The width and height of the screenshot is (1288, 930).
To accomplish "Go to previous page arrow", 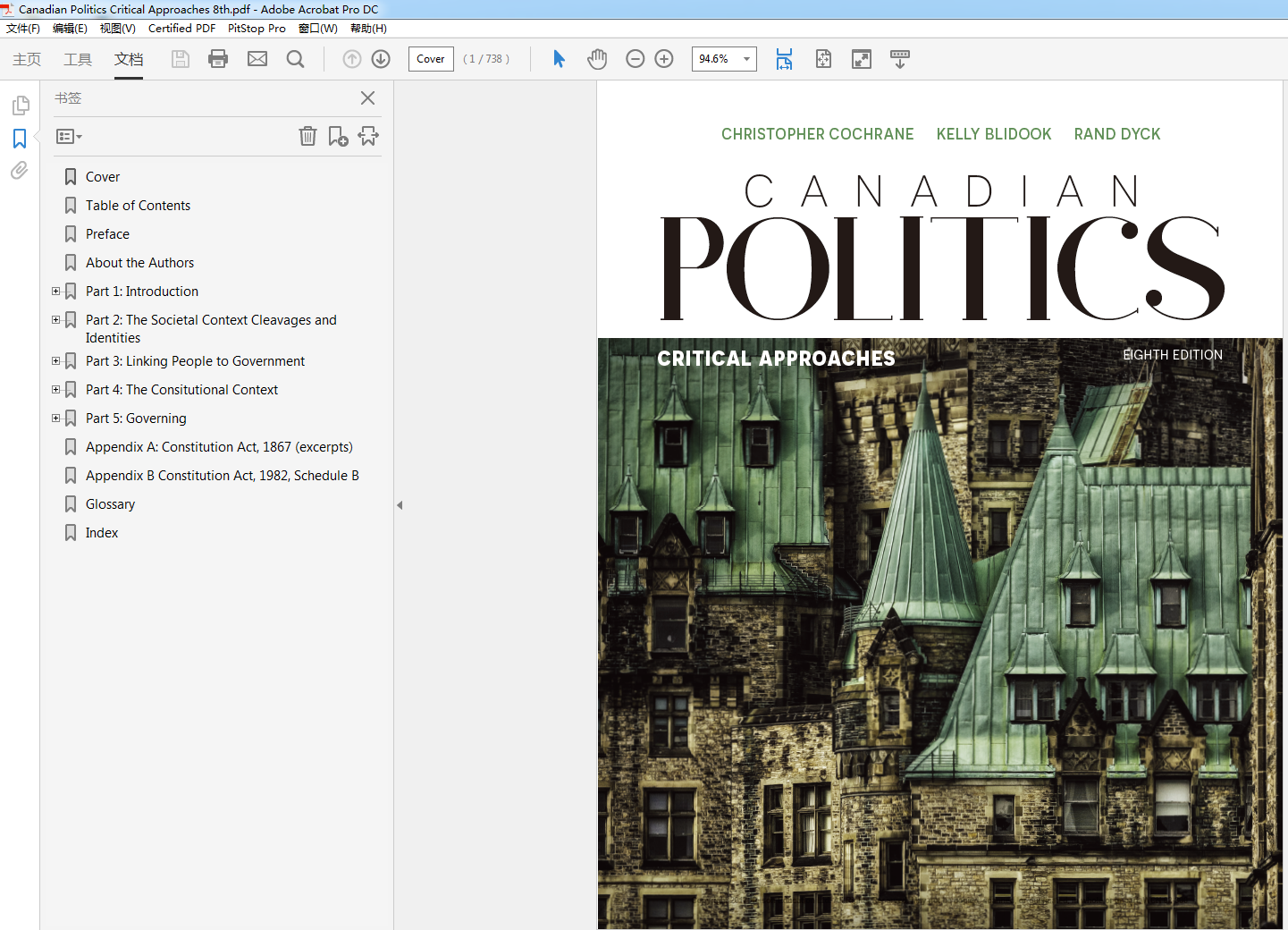I will 352,59.
